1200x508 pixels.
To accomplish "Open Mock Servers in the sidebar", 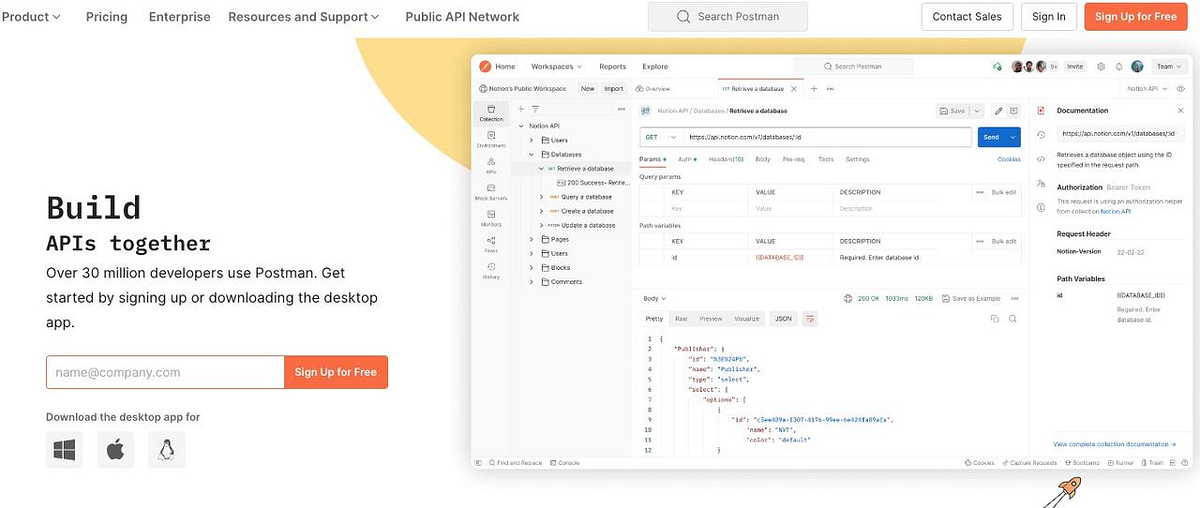I will [x=491, y=190].
